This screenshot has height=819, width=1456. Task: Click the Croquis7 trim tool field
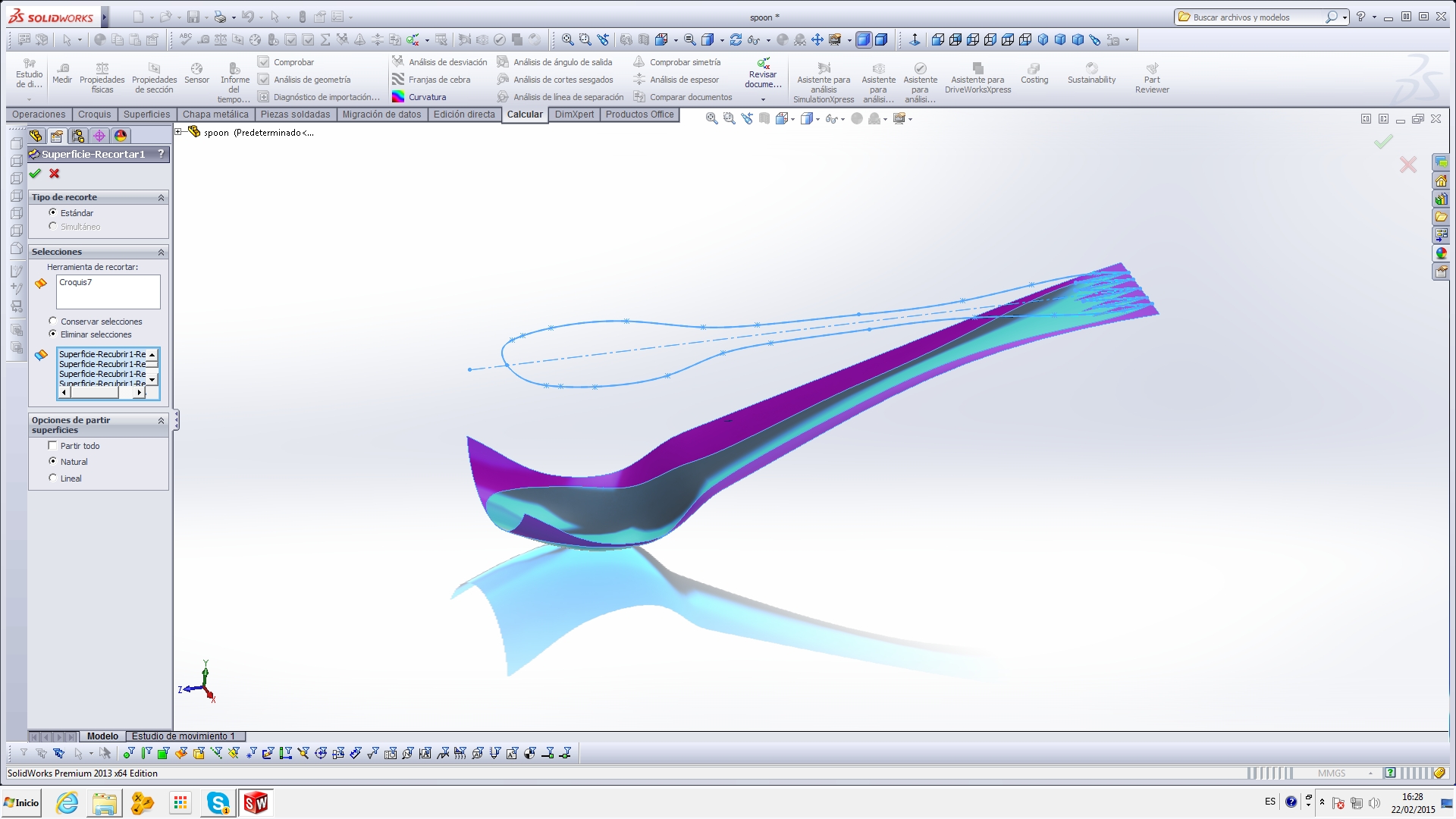pos(108,291)
